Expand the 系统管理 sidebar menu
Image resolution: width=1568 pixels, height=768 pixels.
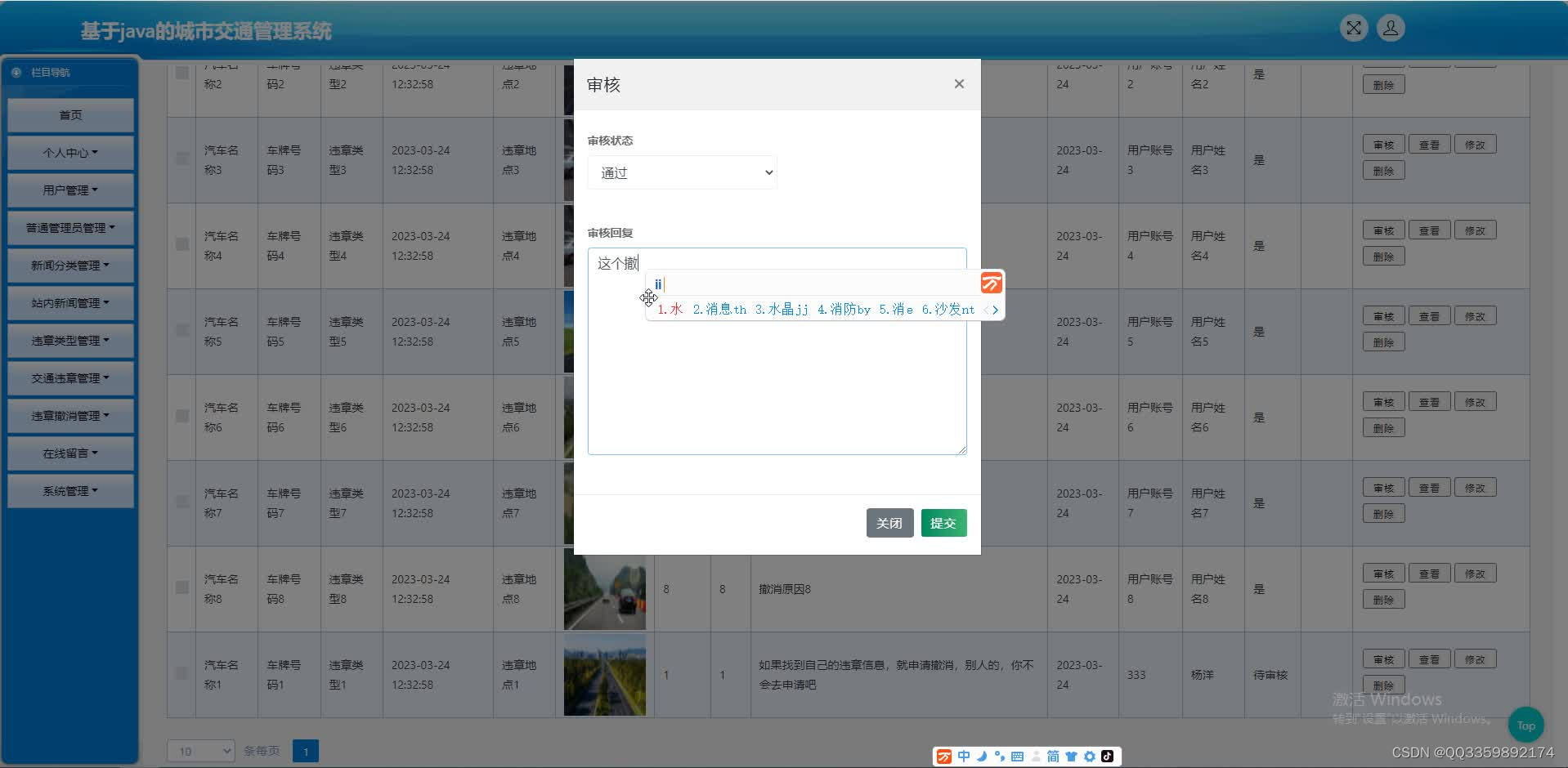coord(70,491)
